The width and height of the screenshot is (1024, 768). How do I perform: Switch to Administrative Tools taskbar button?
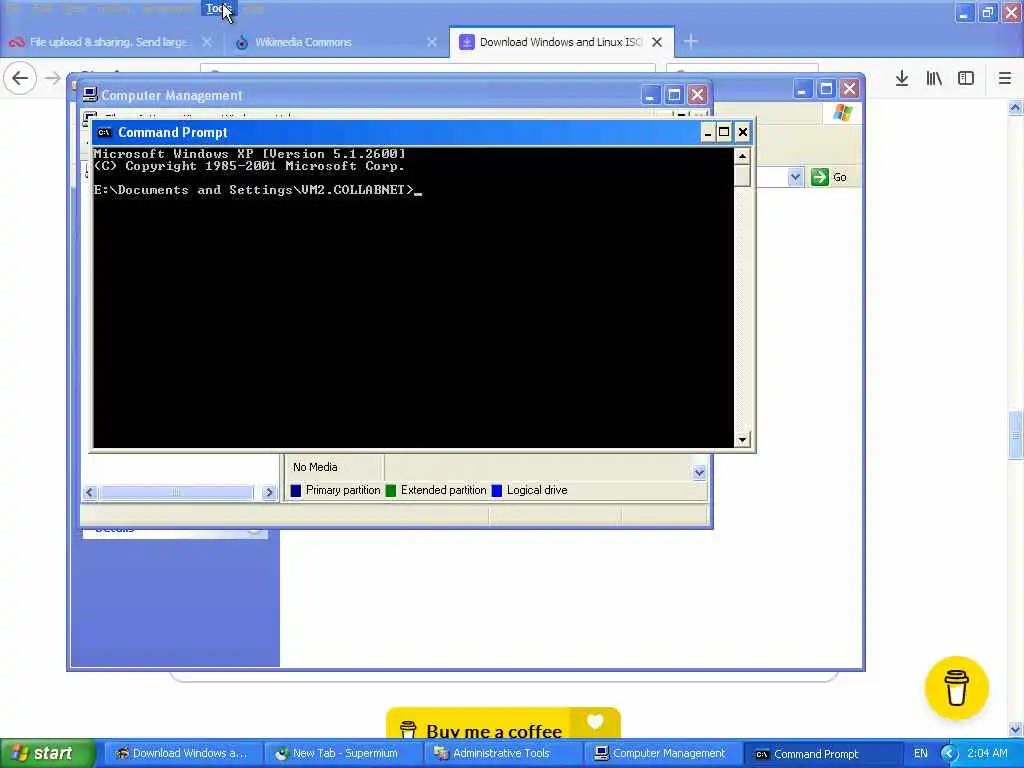(504, 754)
